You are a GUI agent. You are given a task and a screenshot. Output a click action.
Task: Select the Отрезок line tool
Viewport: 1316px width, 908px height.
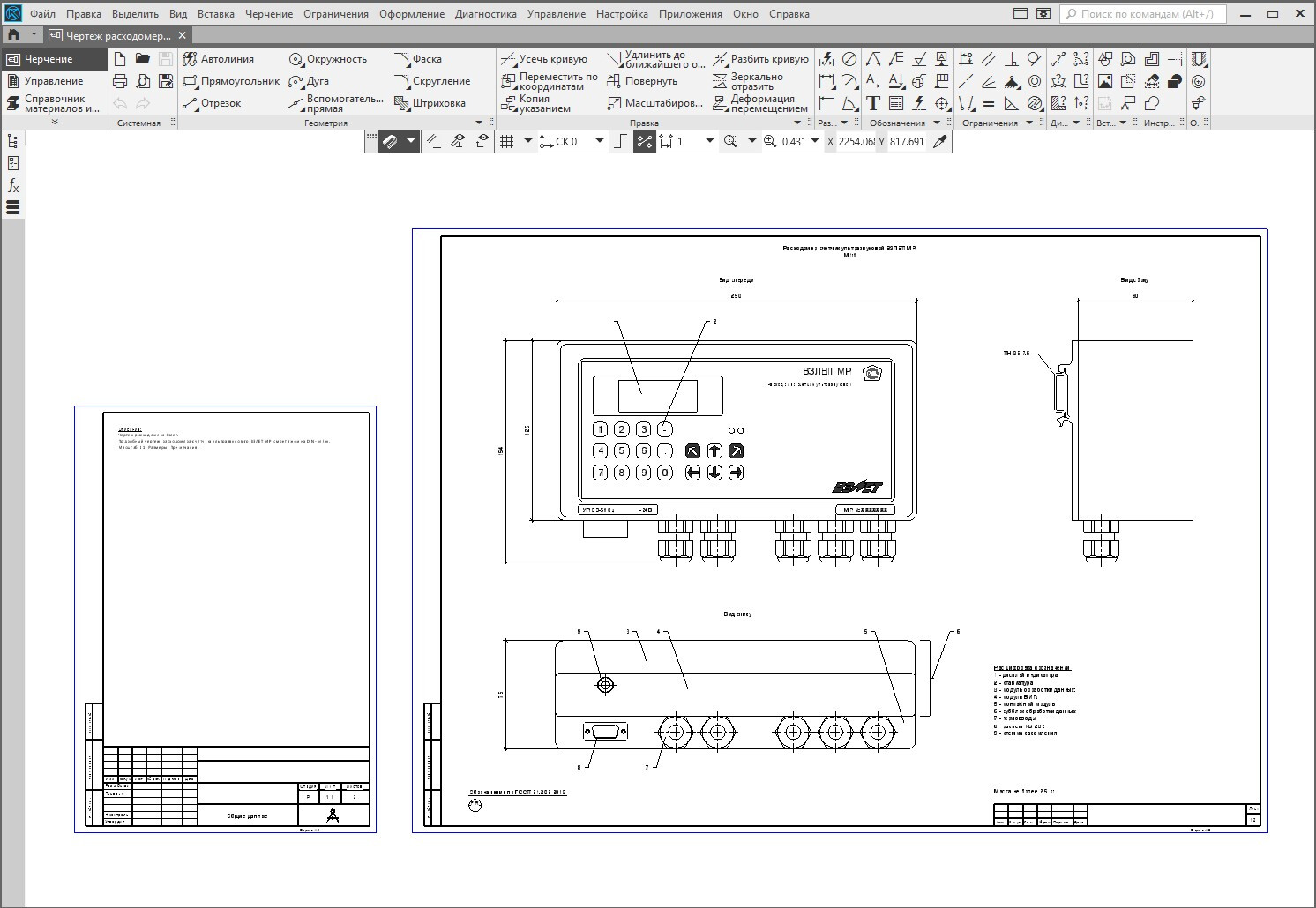click(x=212, y=103)
